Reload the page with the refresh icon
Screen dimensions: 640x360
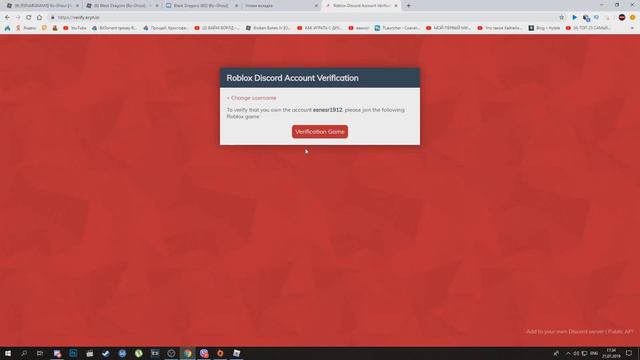[x=29, y=18]
